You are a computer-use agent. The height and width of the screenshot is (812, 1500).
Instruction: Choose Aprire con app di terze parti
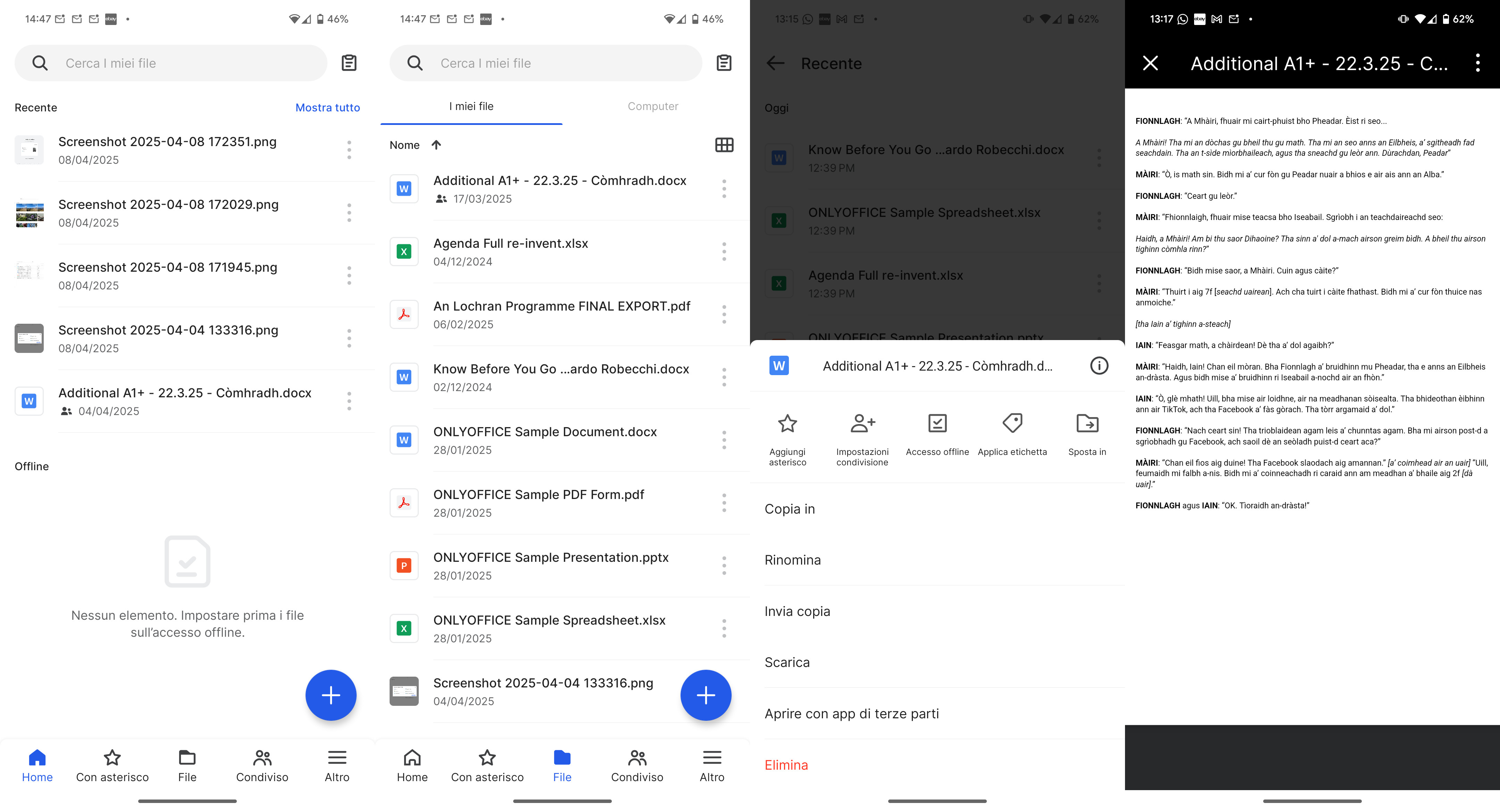(937, 714)
